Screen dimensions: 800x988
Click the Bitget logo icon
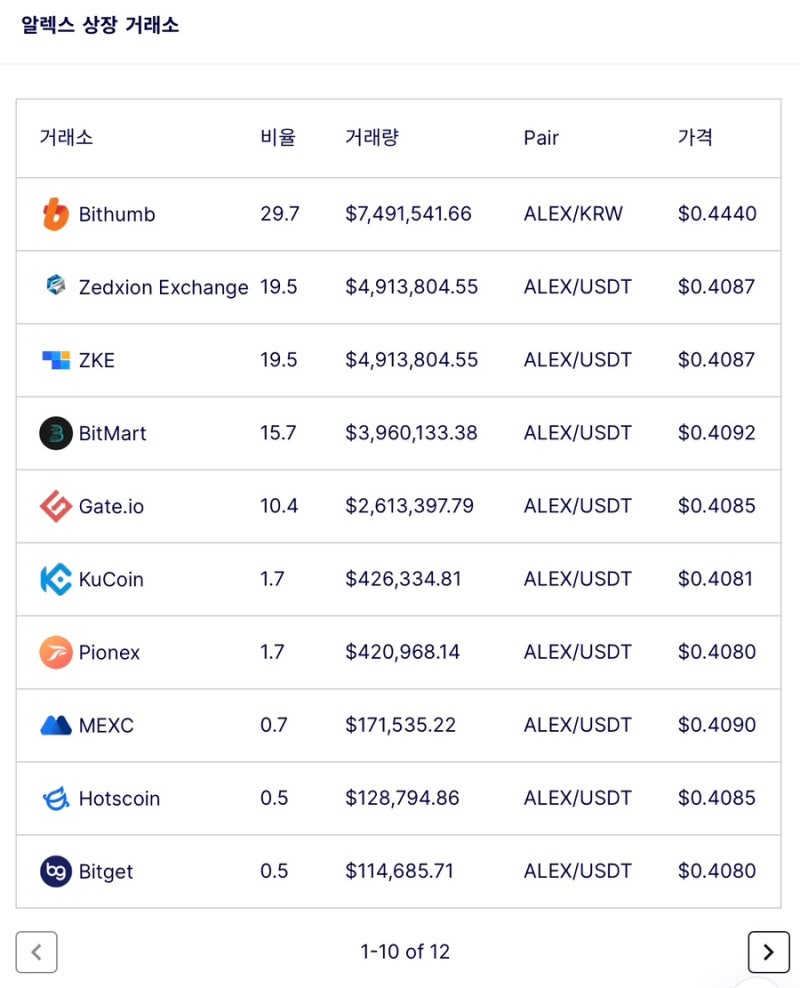click(x=56, y=871)
